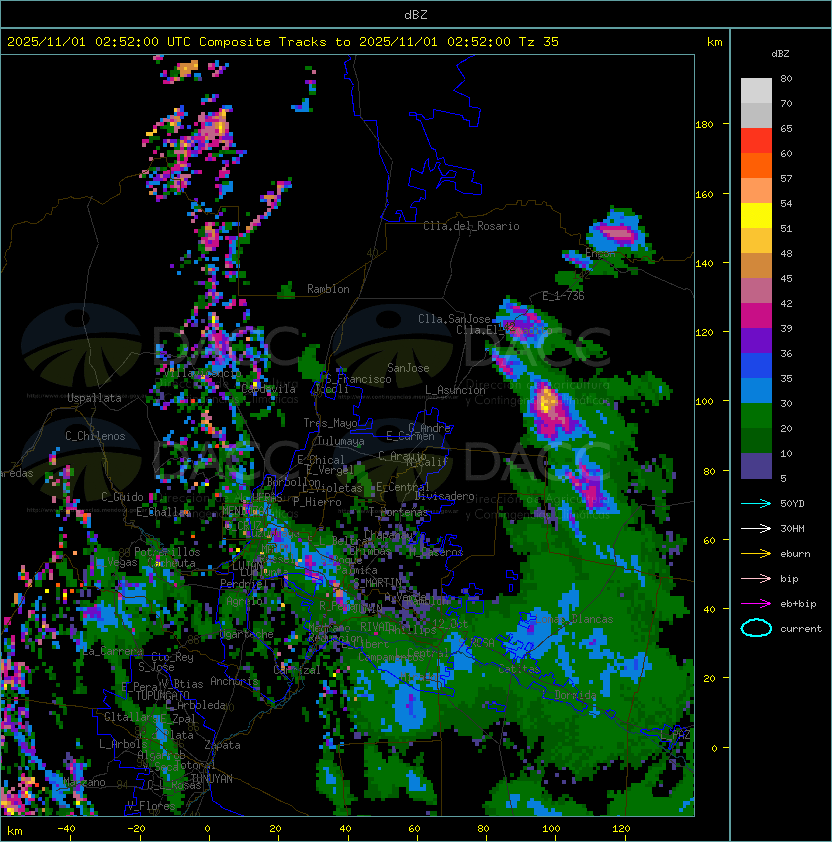Click the yellow eburn arrow in legend

tap(756, 554)
